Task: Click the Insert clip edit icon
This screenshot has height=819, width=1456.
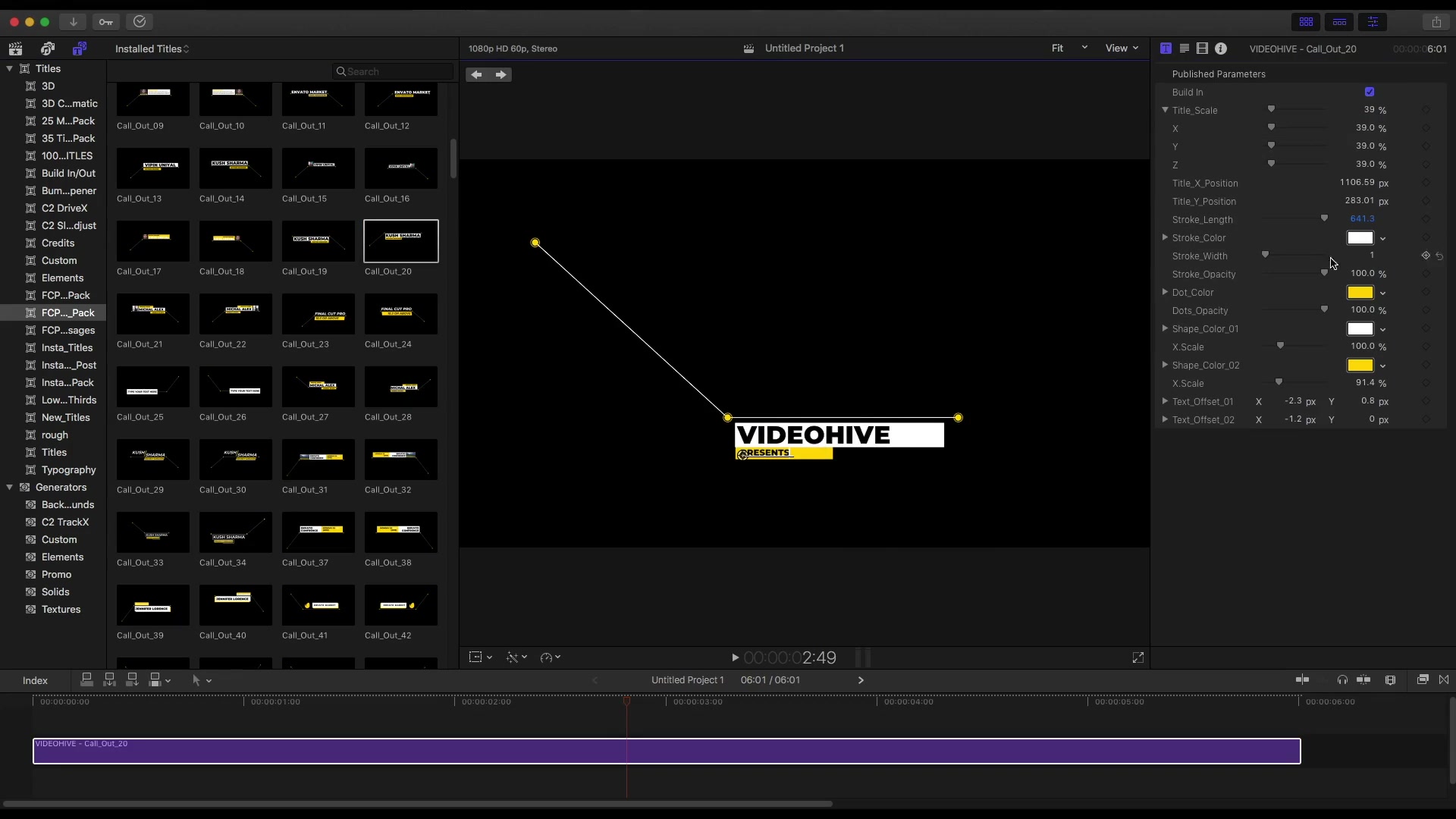Action: 110,680
